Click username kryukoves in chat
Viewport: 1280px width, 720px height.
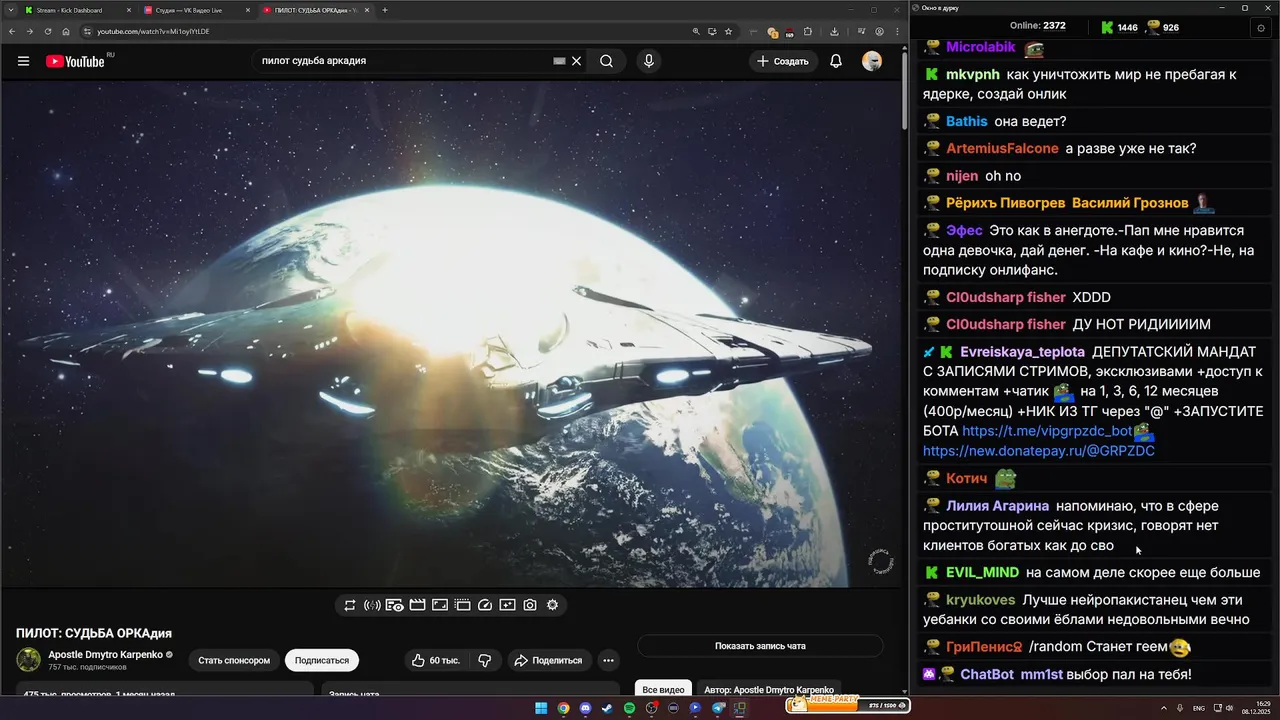coord(980,600)
